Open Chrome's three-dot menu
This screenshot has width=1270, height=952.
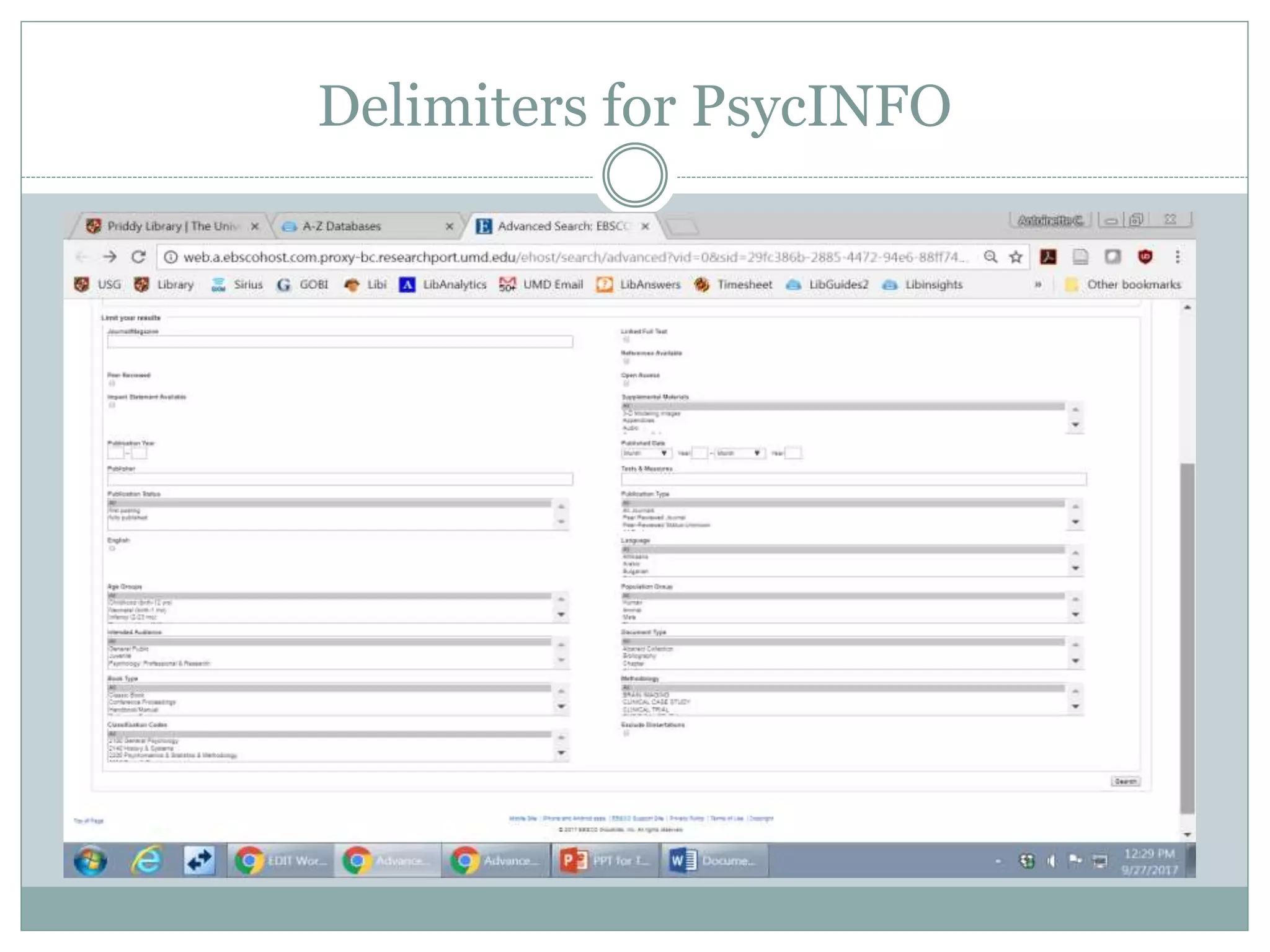pos(1178,257)
